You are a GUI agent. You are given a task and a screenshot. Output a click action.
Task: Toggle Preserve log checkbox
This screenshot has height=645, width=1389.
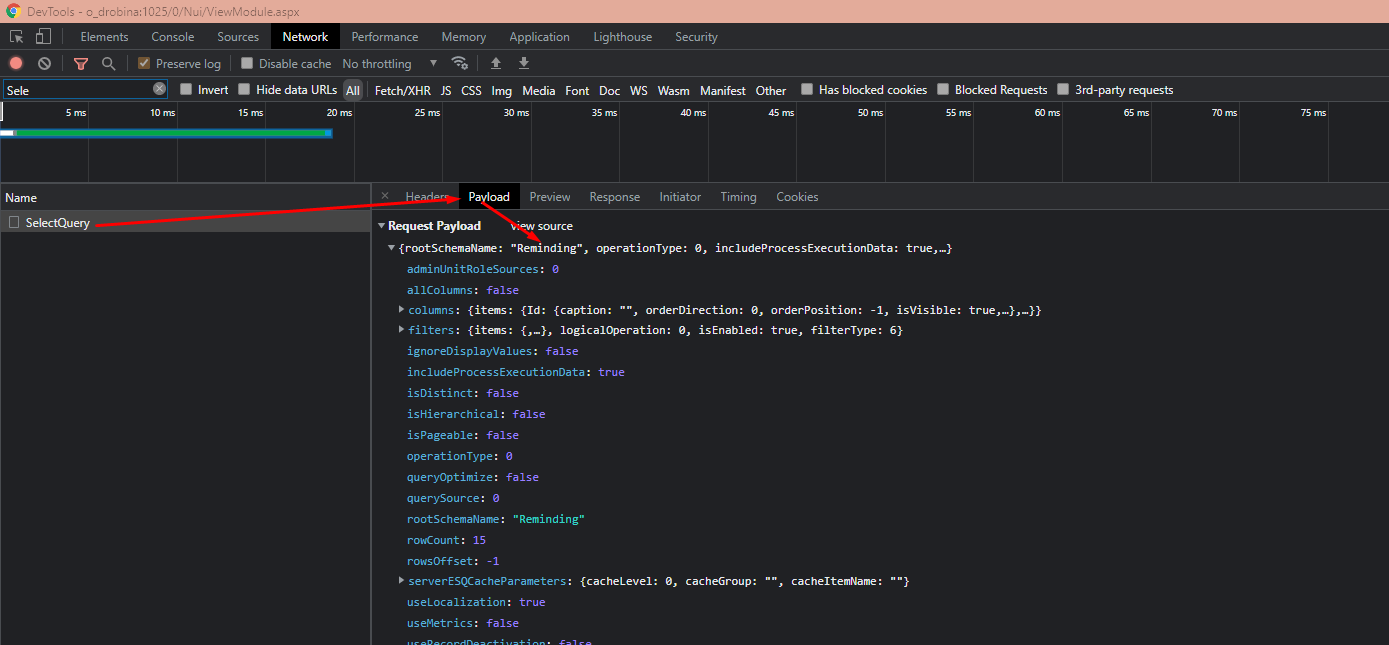pos(144,63)
